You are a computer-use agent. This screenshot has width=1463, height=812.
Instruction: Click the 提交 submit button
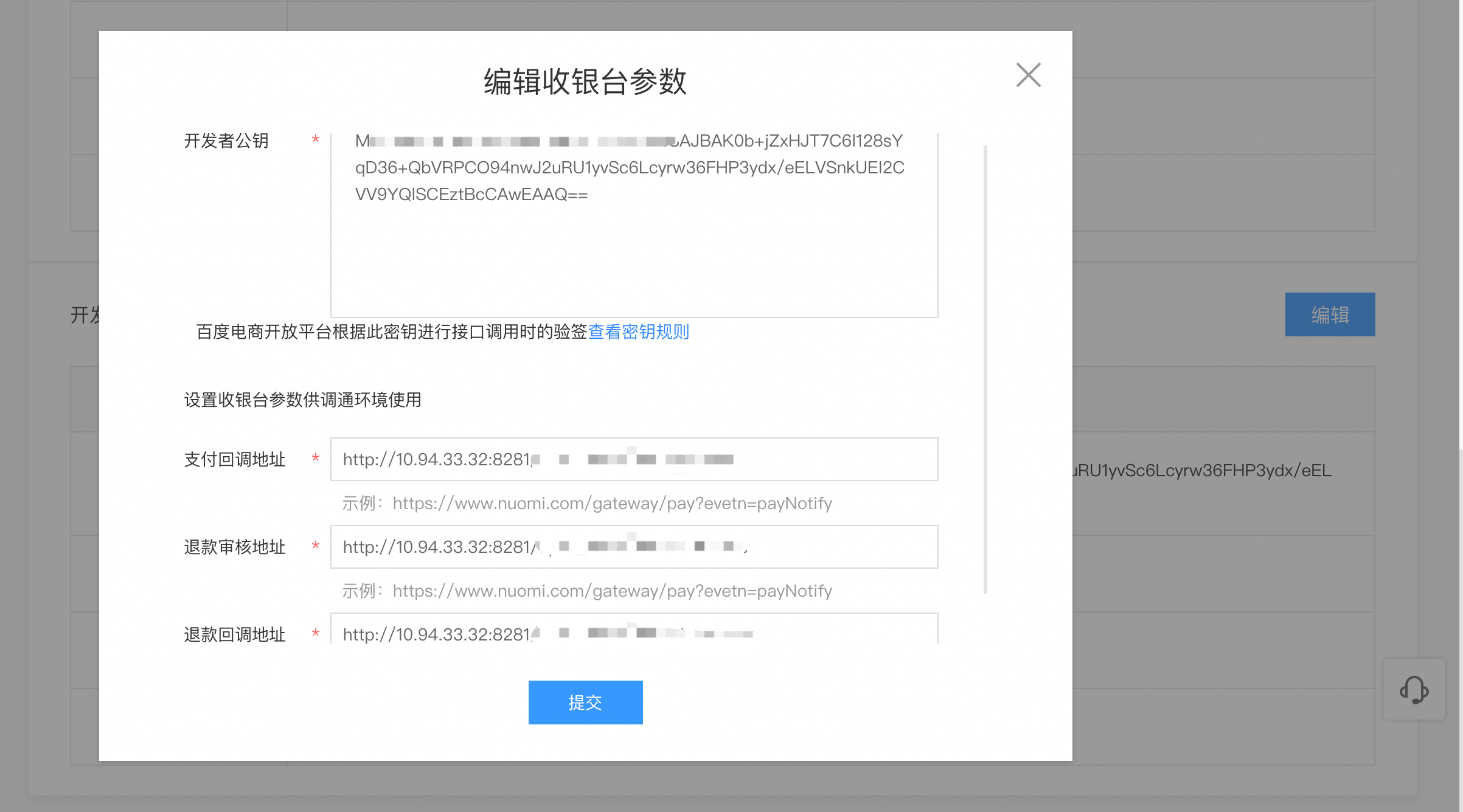click(x=585, y=703)
